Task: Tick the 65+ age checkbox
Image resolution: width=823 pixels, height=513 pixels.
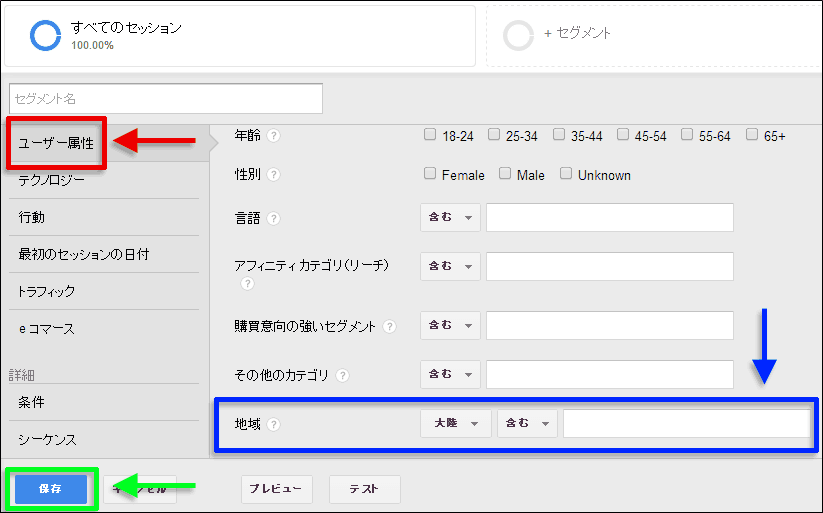Action: point(751,135)
